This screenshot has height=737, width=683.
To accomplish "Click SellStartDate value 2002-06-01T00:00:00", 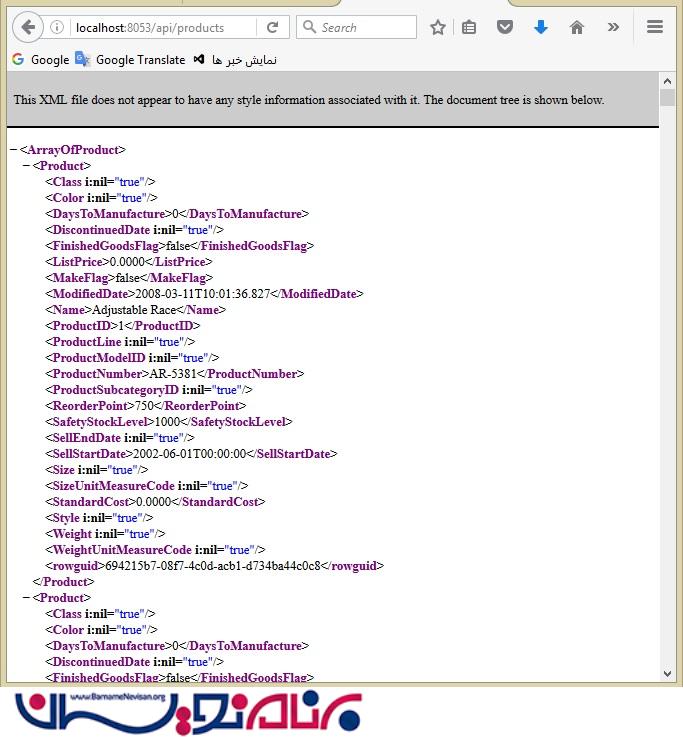I will tap(190, 454).
